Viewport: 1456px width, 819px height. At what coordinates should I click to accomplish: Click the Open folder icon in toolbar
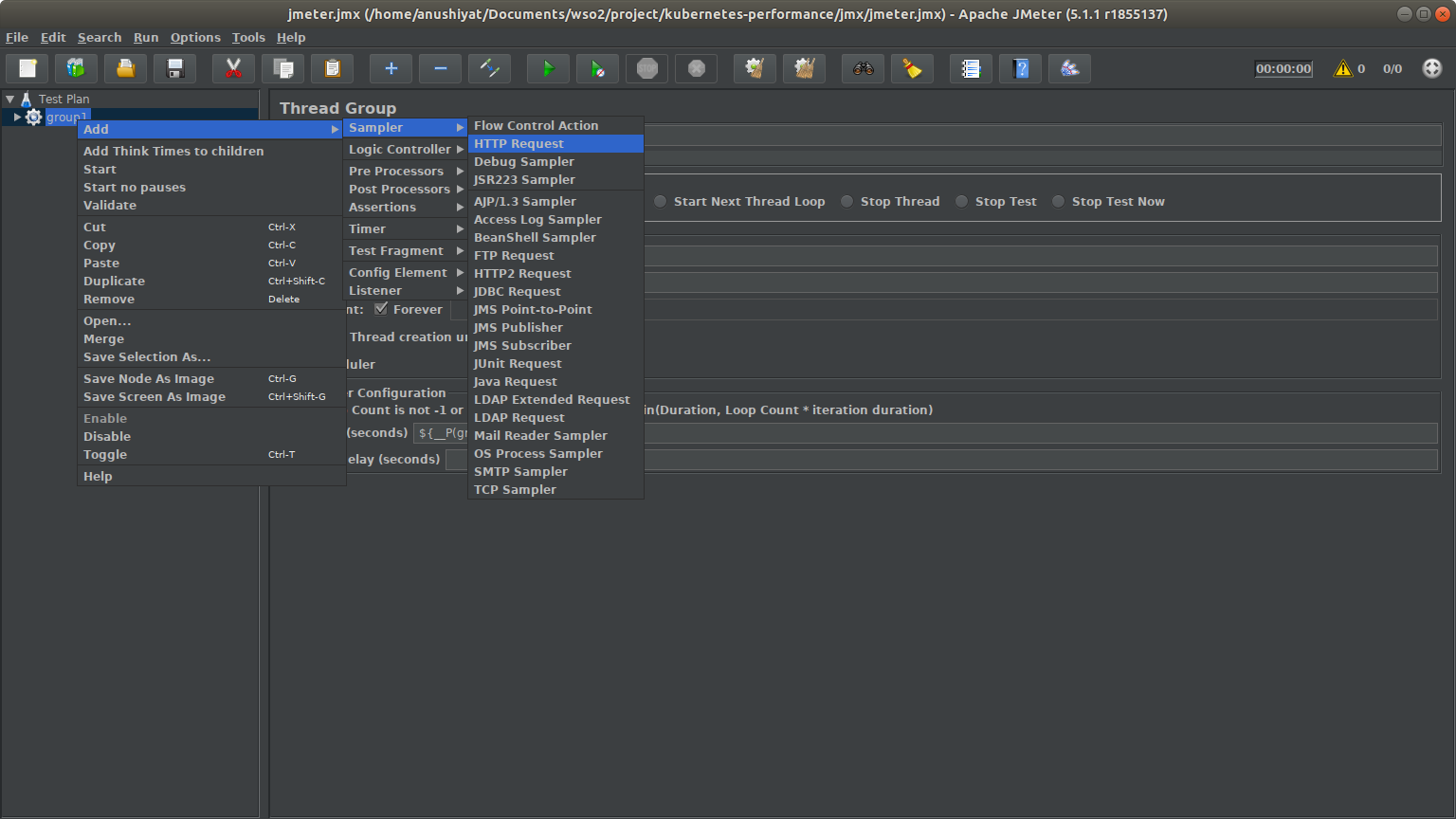(x=125, y=68)
